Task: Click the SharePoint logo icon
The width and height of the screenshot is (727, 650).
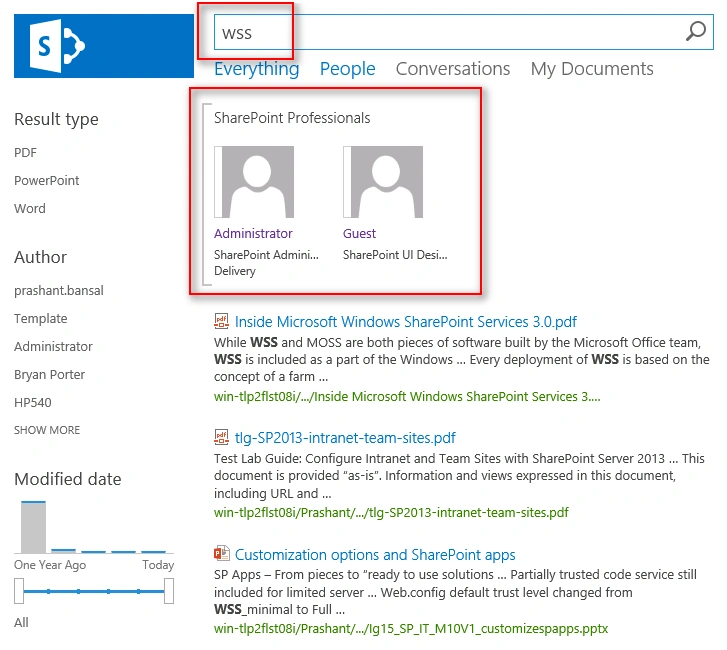Action: (x=57, y=45)
